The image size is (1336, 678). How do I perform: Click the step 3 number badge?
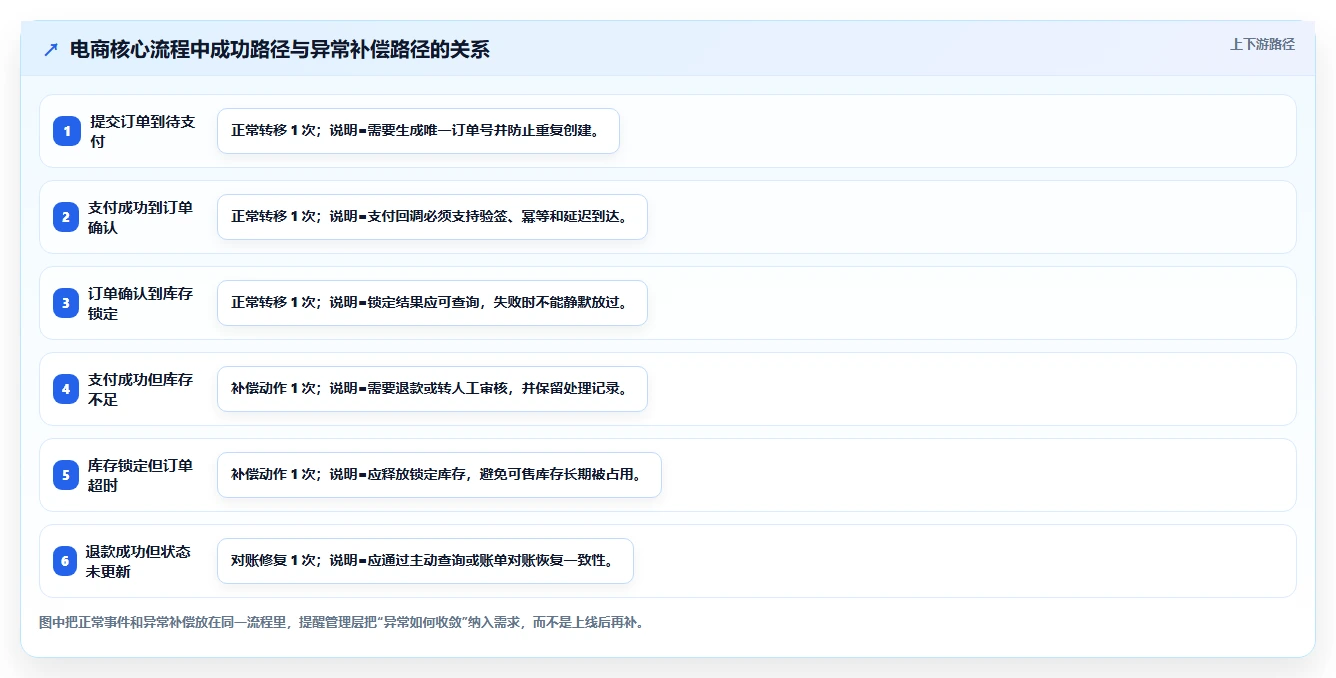tap(66, 303)
